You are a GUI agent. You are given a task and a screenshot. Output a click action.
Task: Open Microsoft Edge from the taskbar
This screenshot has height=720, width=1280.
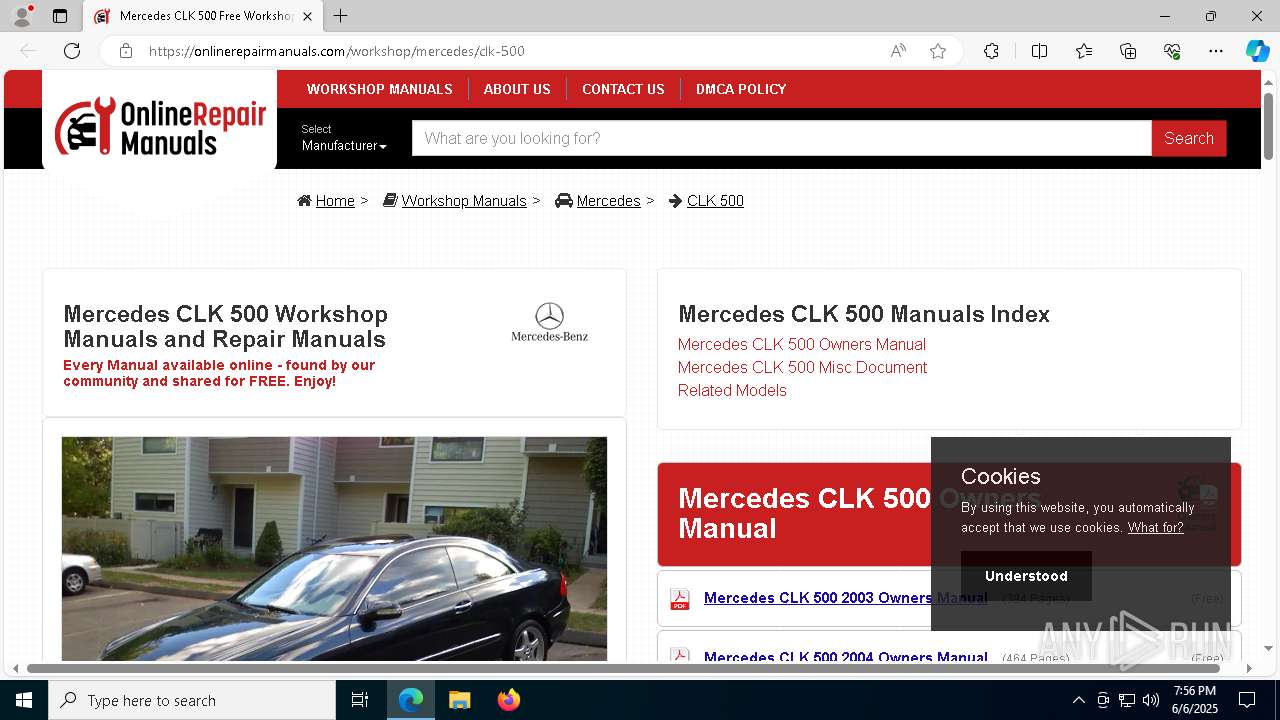411,700
